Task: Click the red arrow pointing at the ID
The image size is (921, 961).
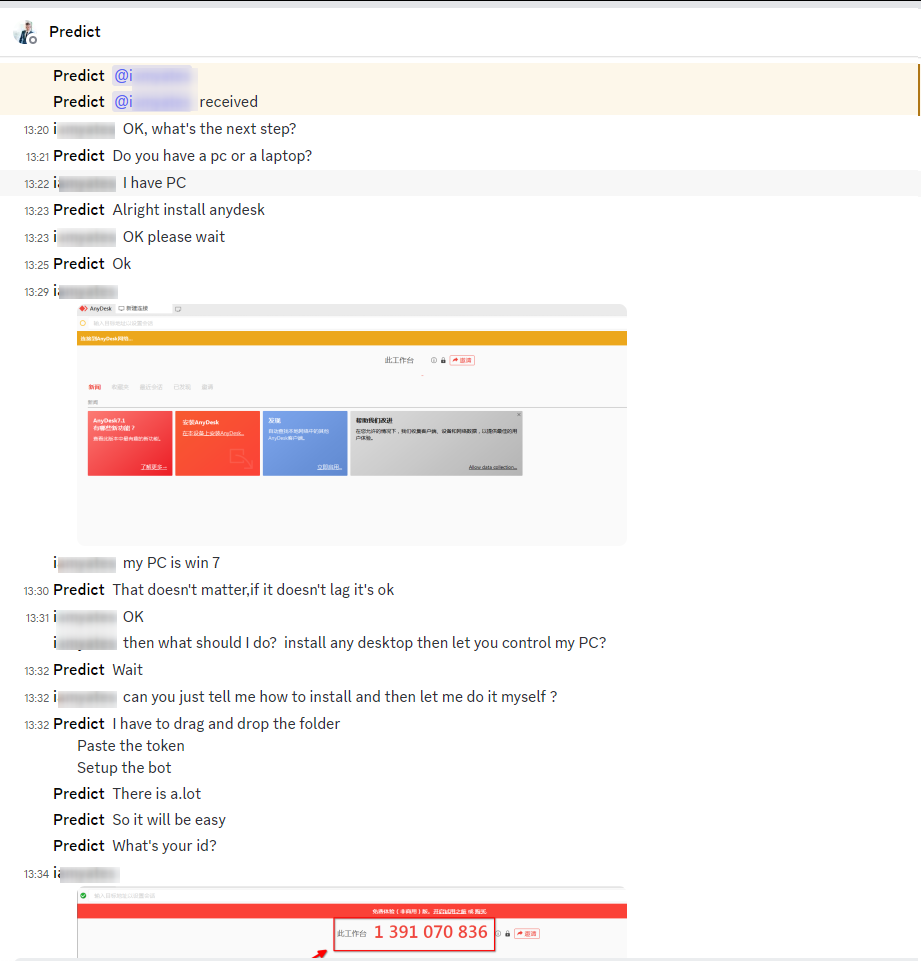Action: [x=318, y=954]
